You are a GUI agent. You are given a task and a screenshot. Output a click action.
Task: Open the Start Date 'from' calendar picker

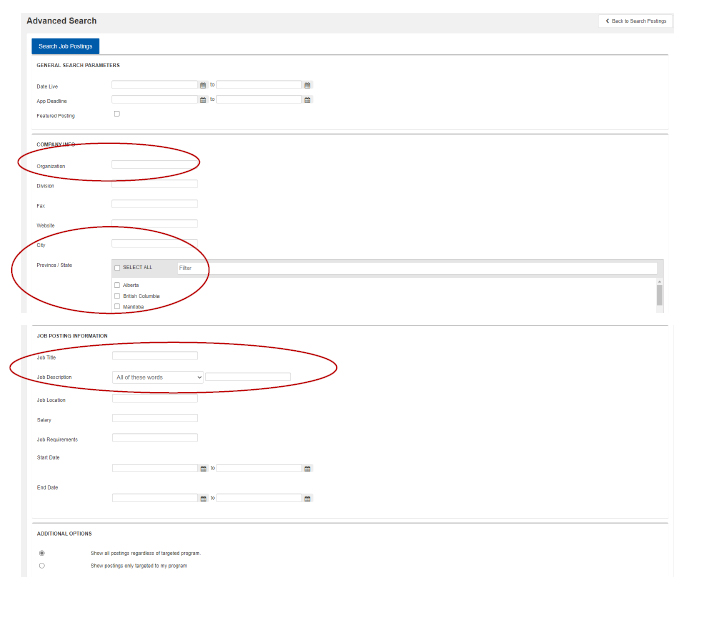203,468
